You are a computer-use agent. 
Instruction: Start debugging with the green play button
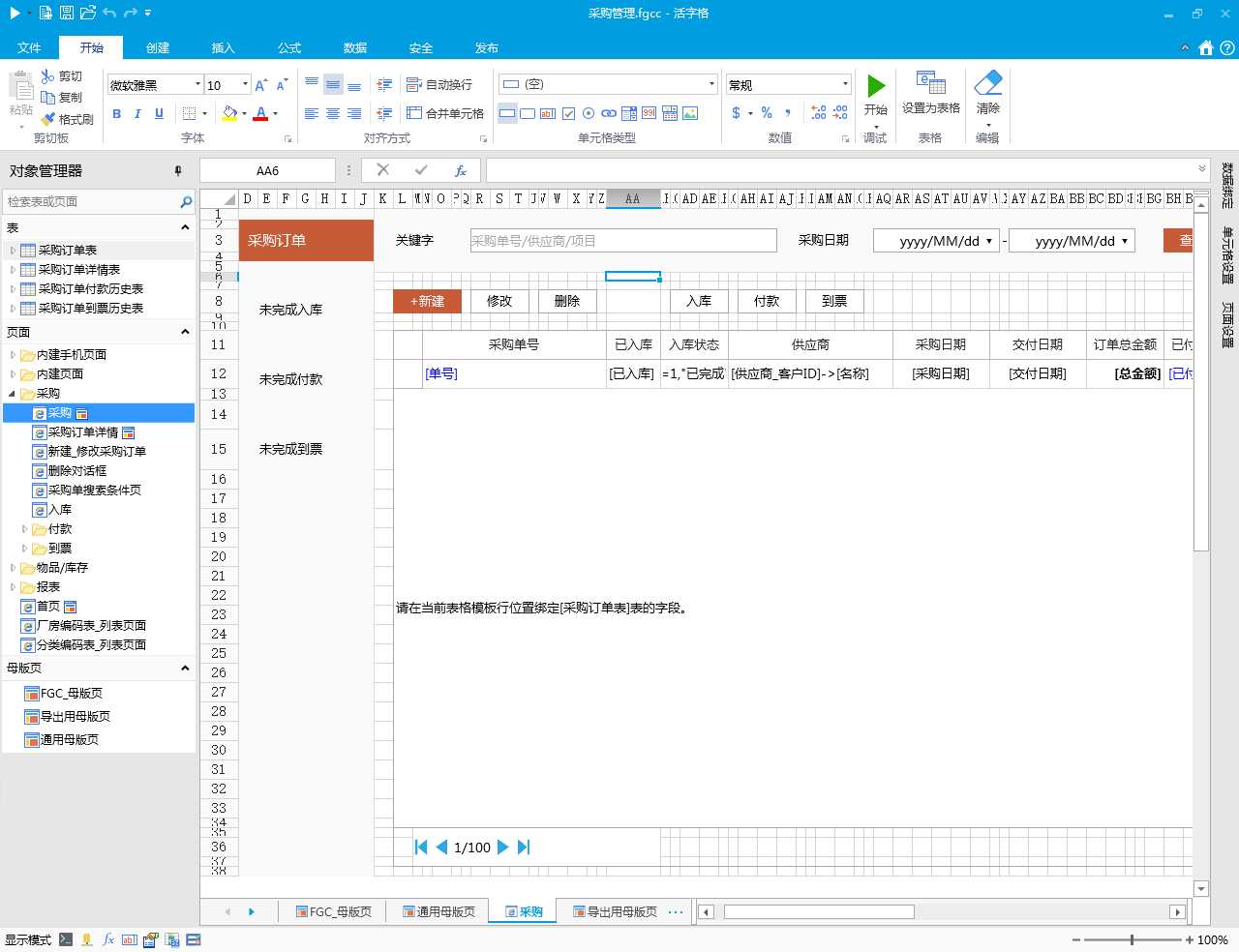click(x=876, y=87)
